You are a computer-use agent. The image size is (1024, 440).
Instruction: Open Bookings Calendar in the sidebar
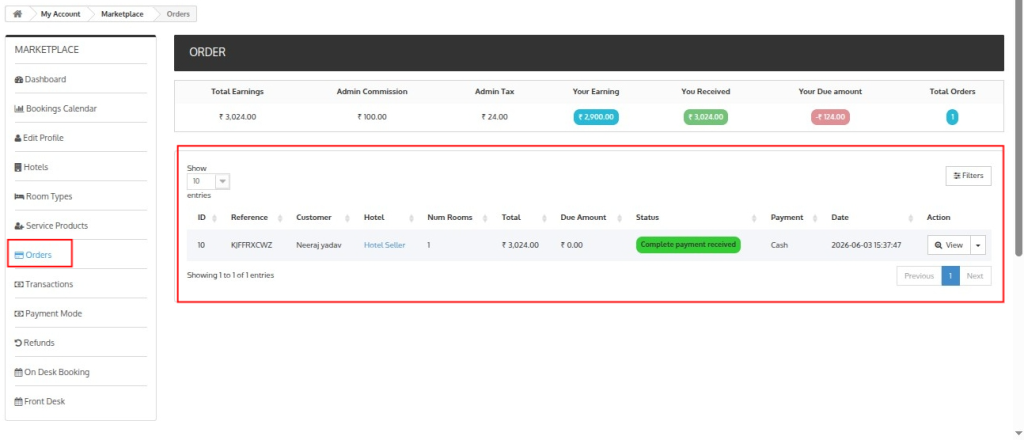click(x=56, y=108)
